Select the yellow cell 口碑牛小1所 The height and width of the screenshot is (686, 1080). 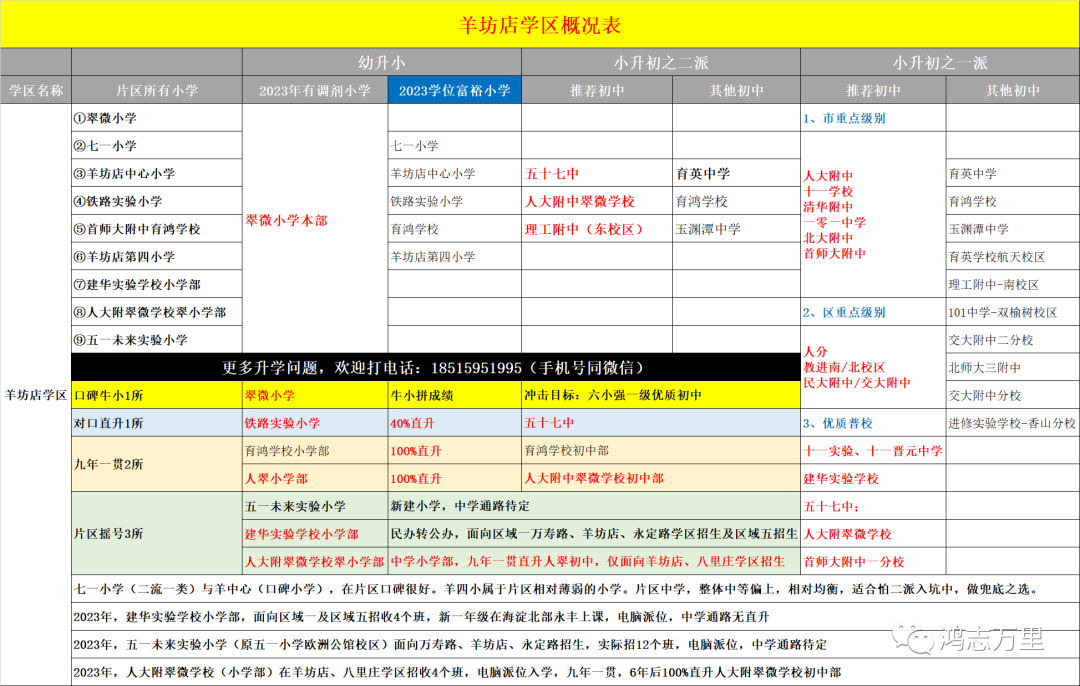pos(156,395)
